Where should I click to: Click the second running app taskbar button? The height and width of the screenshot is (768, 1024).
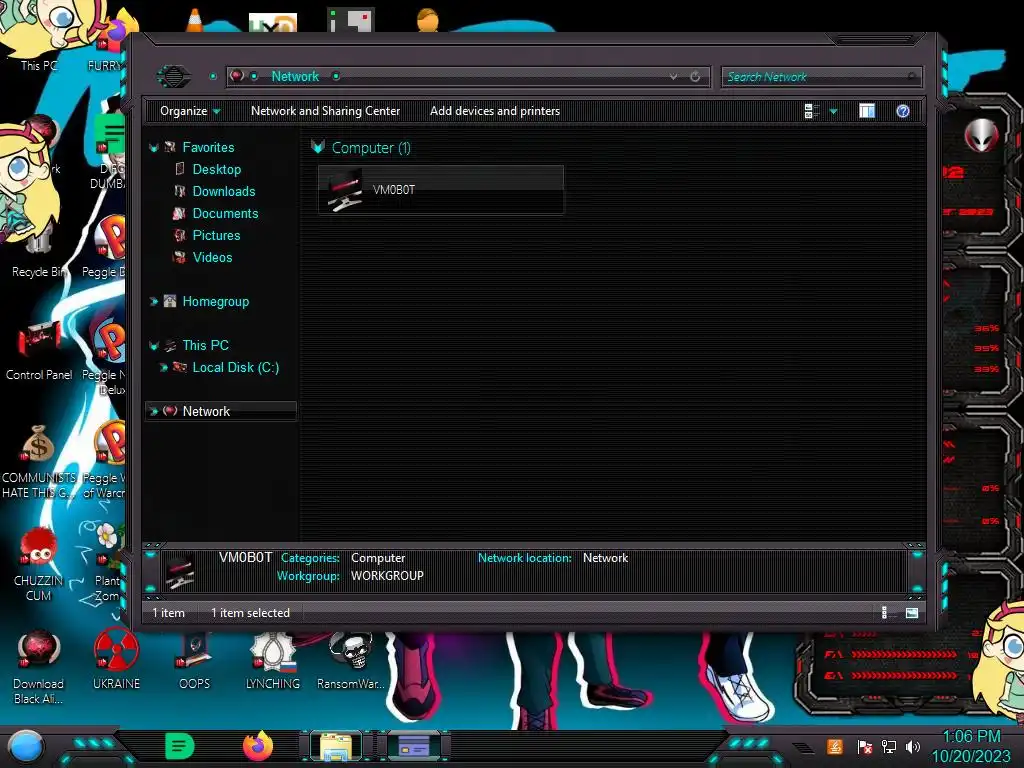pos(414,746)
